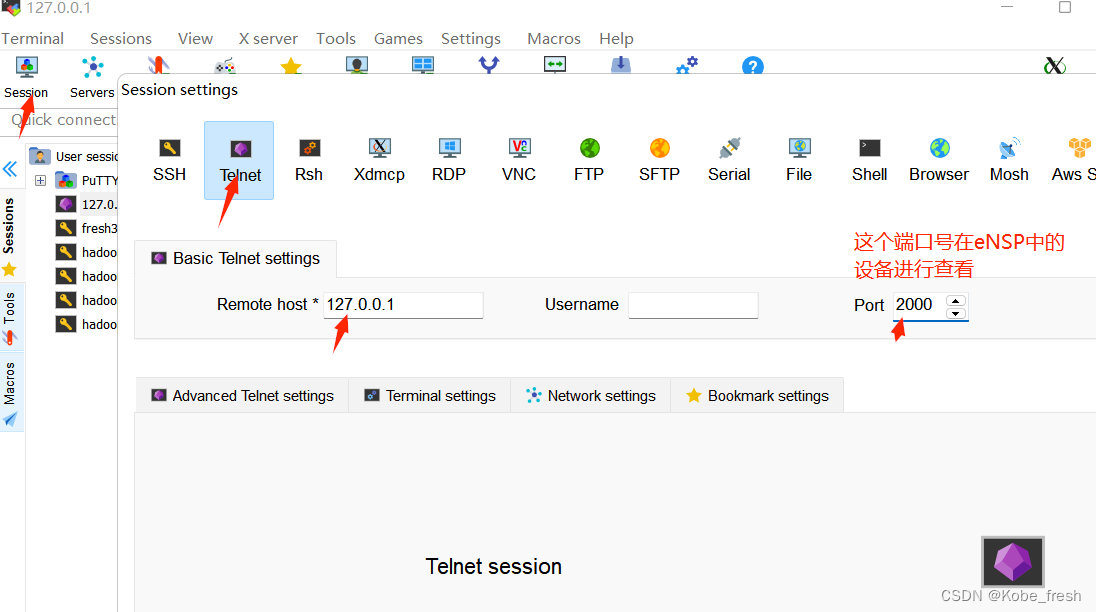This screenshot has height=612, width=1096.
Task: Select the SFTP session type
Action: (659, 161)
